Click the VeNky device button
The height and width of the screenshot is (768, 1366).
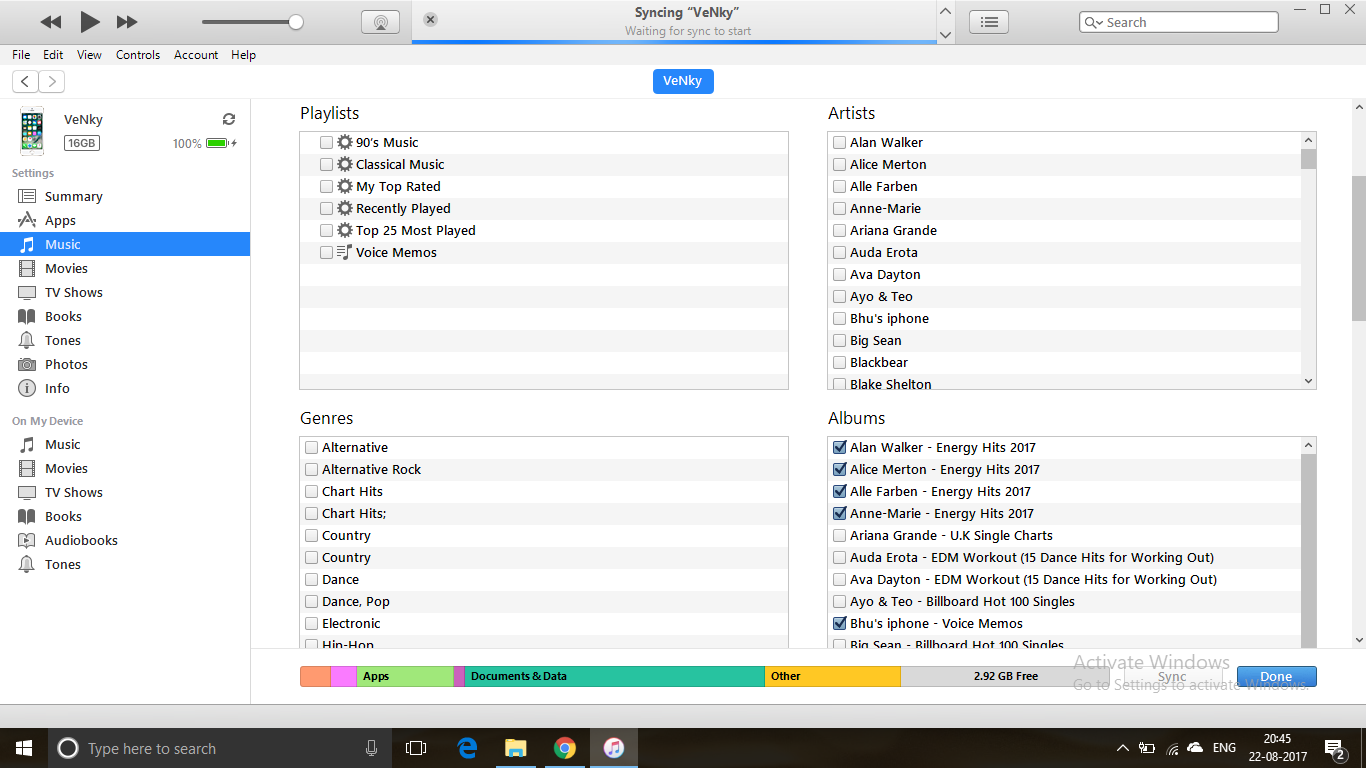(x=683, y=81)
